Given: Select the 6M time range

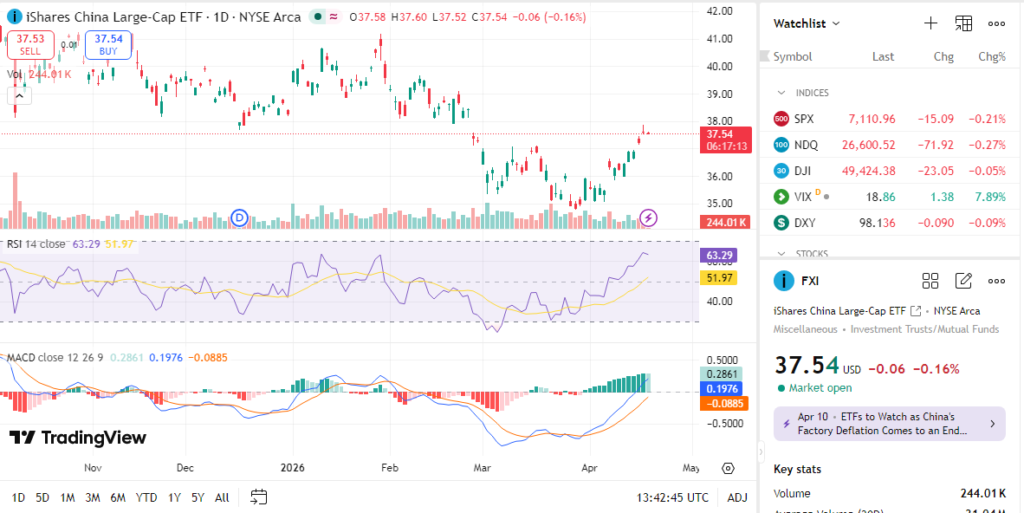Looking at the screenshot, I should pos(117,497).
